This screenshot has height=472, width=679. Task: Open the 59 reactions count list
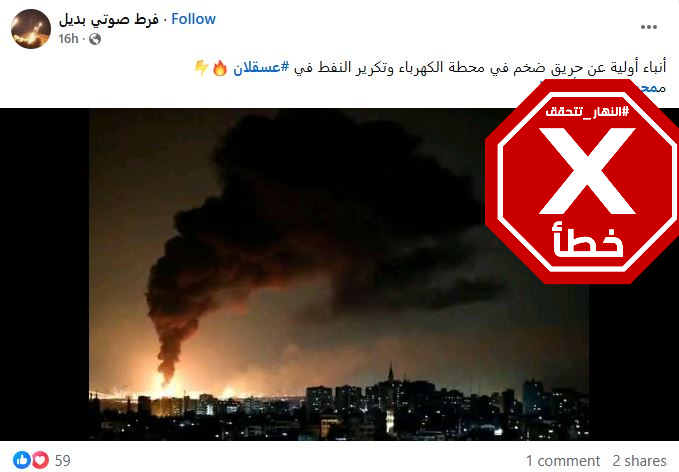point(63,460)
